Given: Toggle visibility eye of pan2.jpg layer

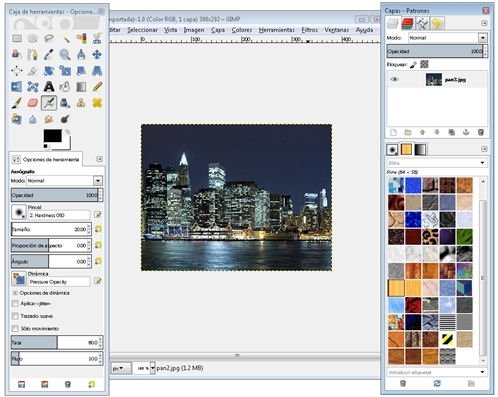Looking at the screenshot, I should [395, 79].
